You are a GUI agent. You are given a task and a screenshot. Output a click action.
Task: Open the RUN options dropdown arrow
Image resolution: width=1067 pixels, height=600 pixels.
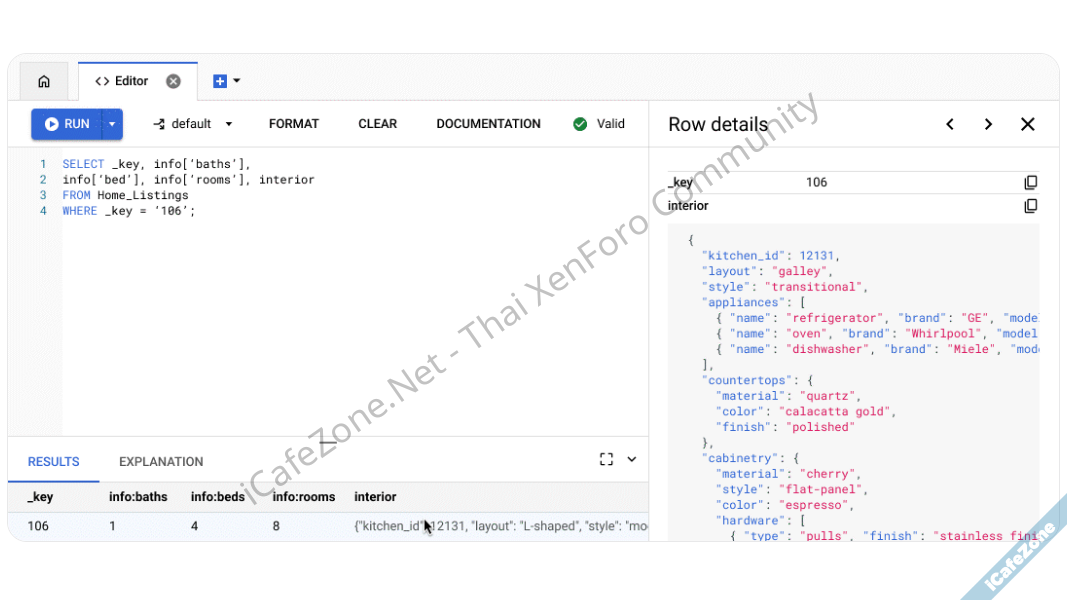(x=112, y=124)
